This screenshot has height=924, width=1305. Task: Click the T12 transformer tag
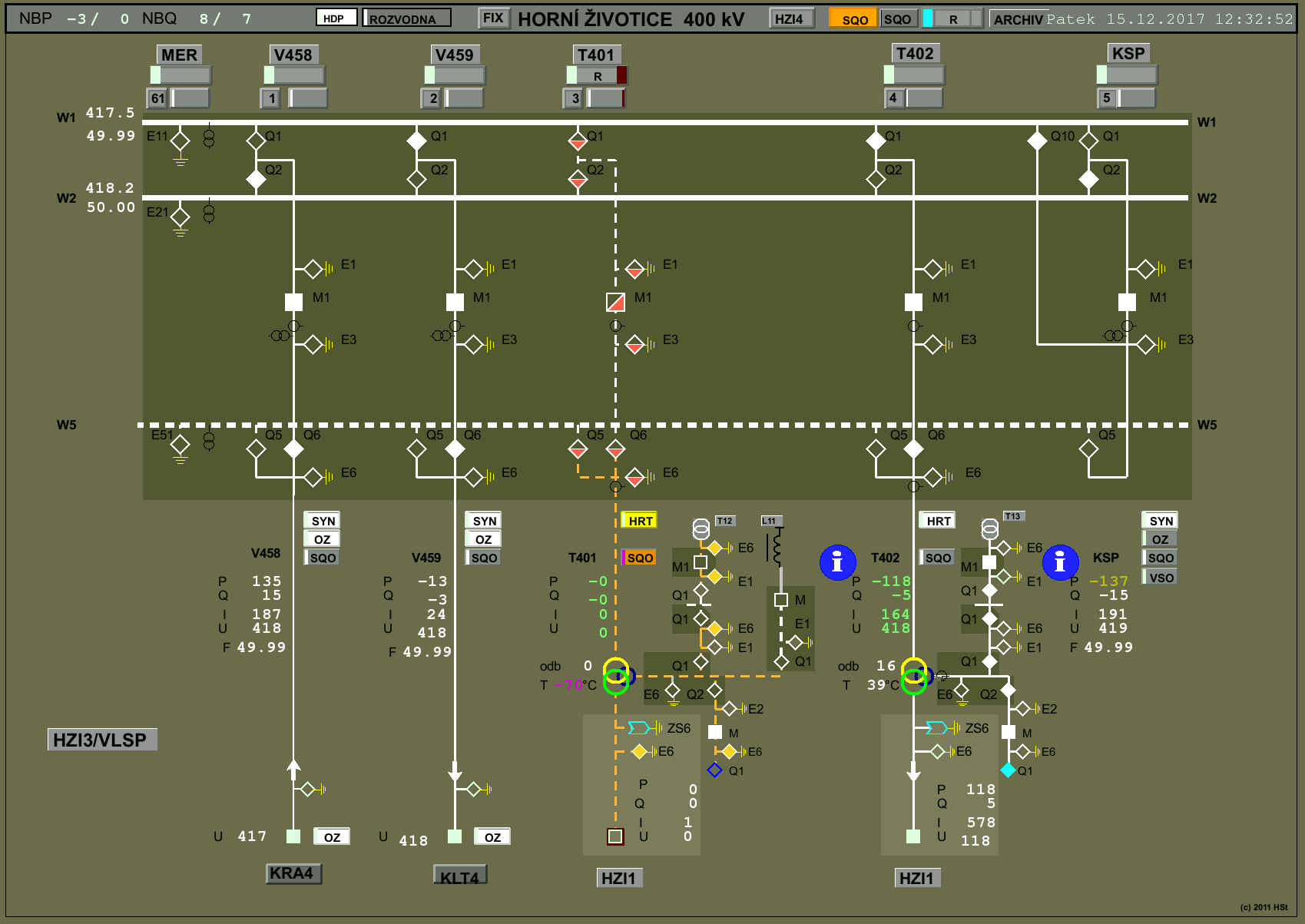724,521
